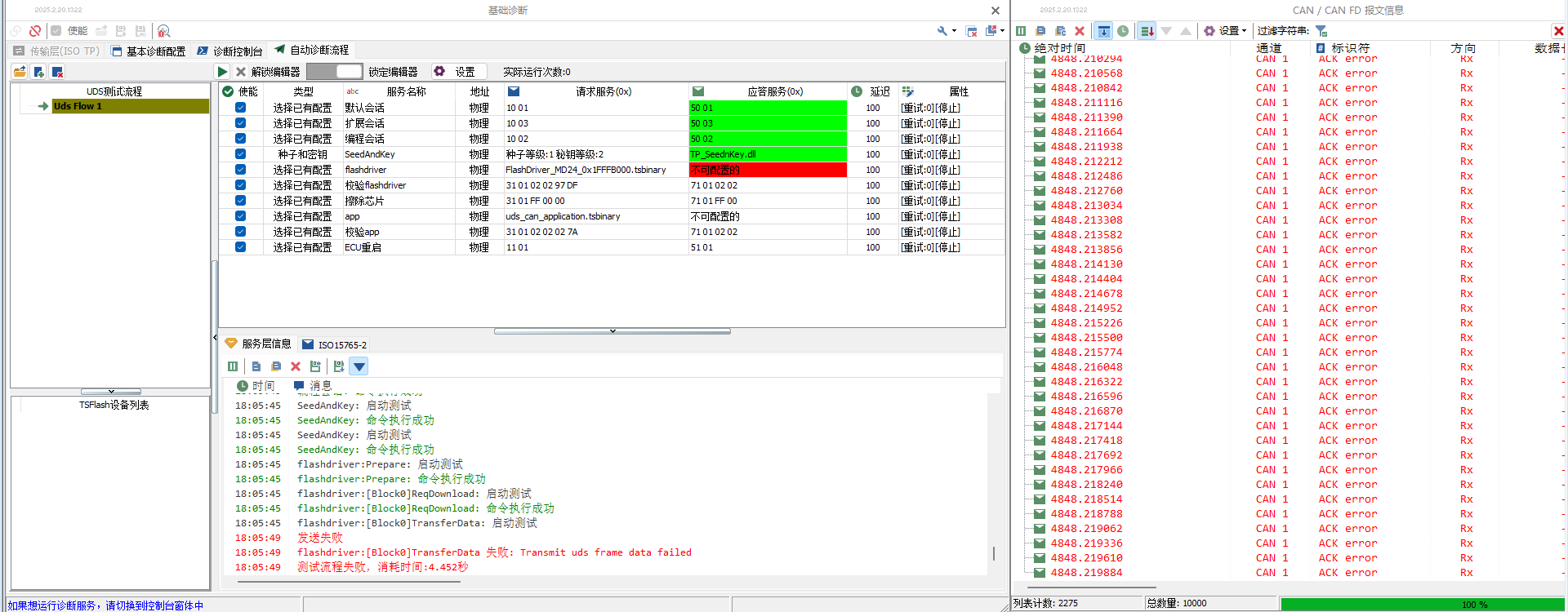The height and width of the screenshot is (612, 1568).
Task: Copy CAN messages as code icon
Action: point(1060,31)
